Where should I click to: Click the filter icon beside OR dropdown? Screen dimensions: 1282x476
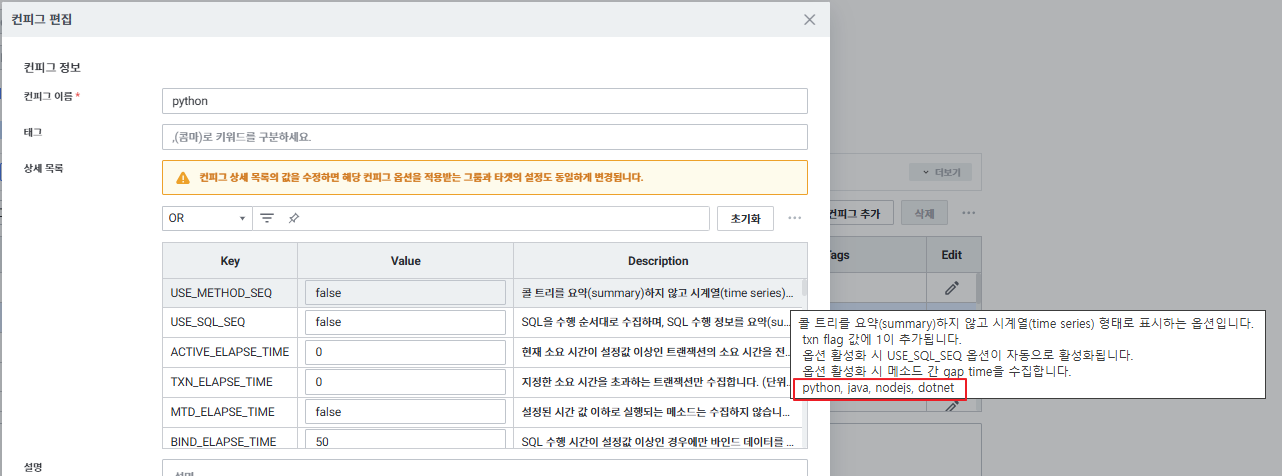click(267, 218)
